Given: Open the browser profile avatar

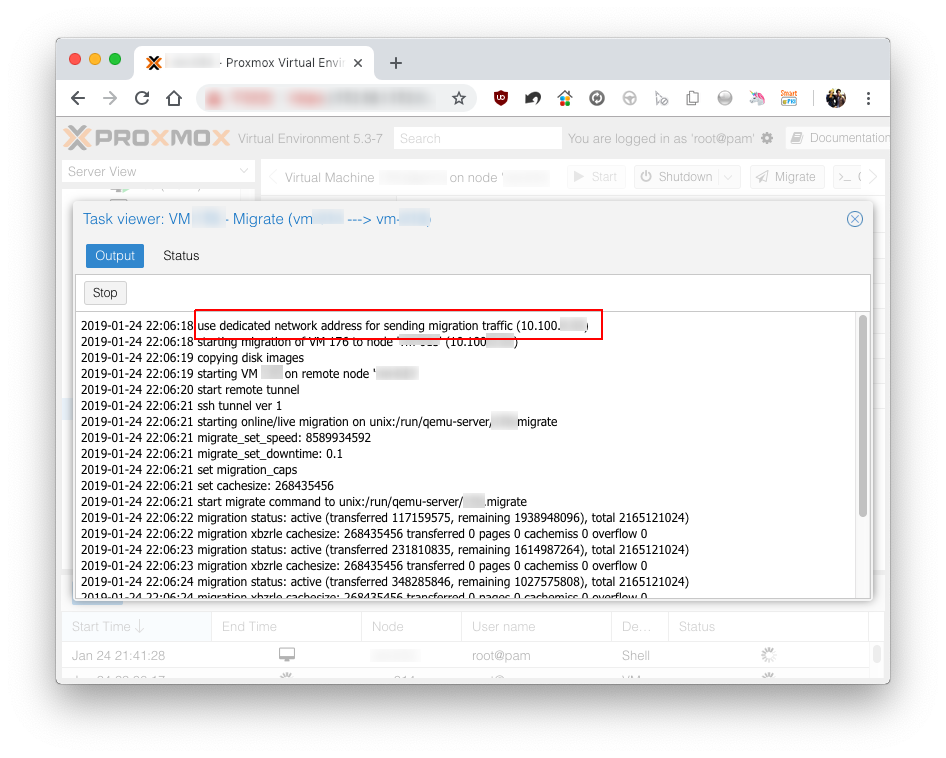Looking at the screenshot, I should point(836,98).
